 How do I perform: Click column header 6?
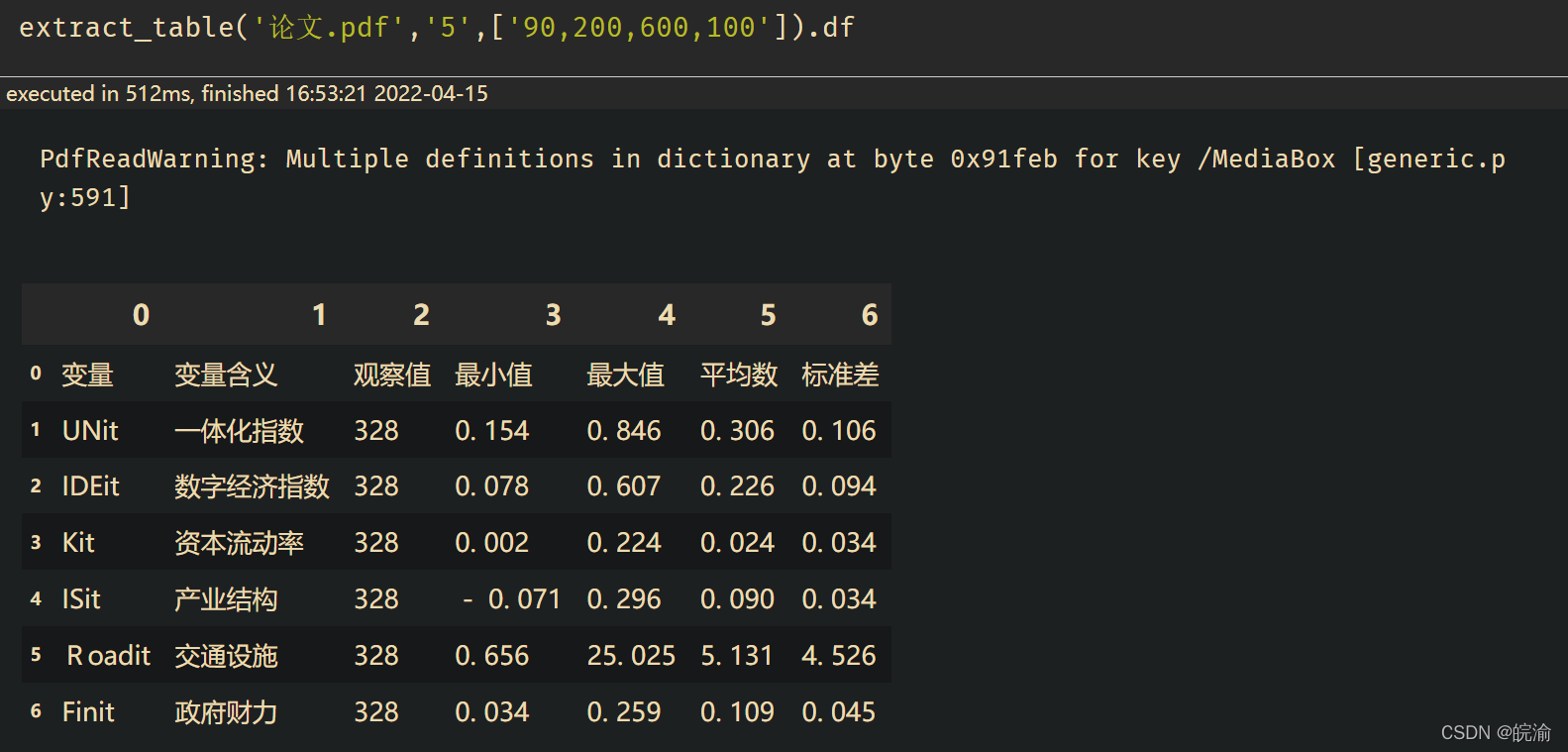[x=870, y=314]
